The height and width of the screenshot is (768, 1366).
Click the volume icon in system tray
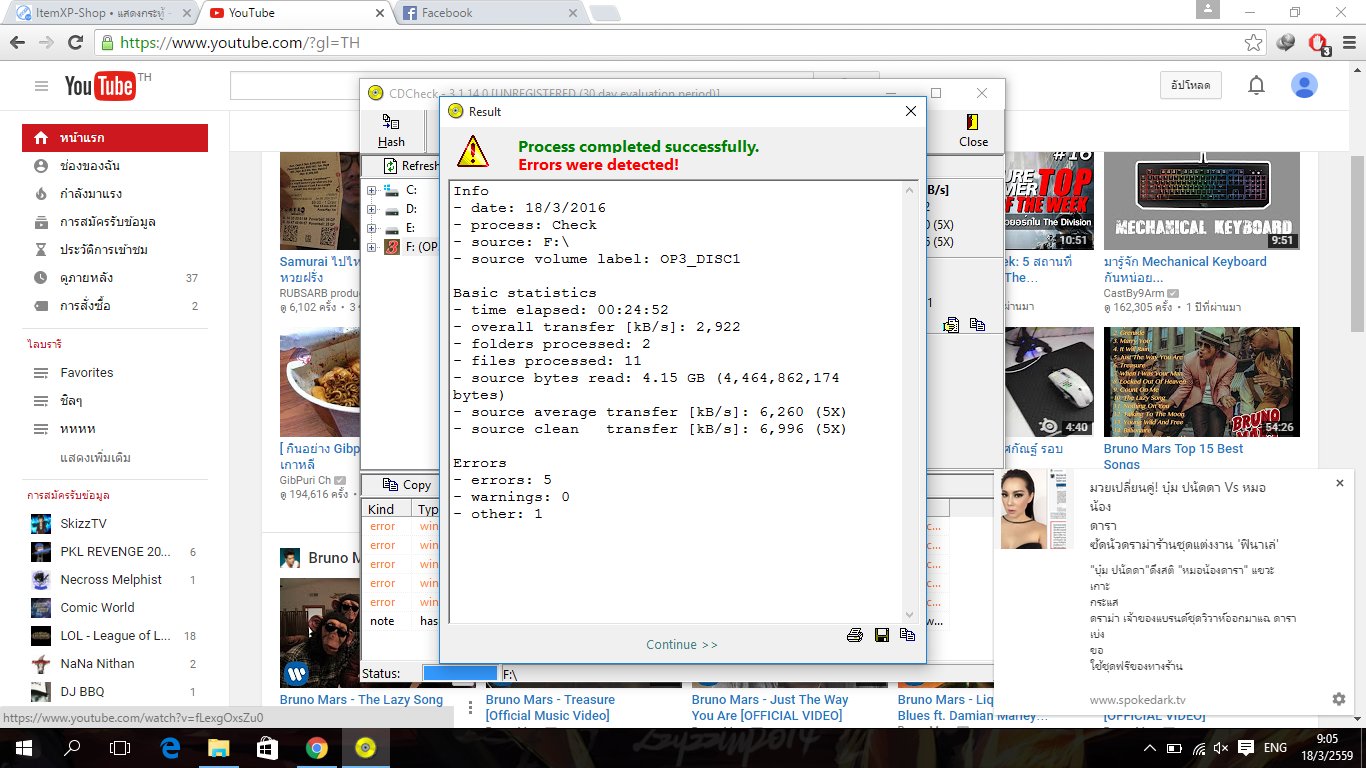pos(1220,748)
